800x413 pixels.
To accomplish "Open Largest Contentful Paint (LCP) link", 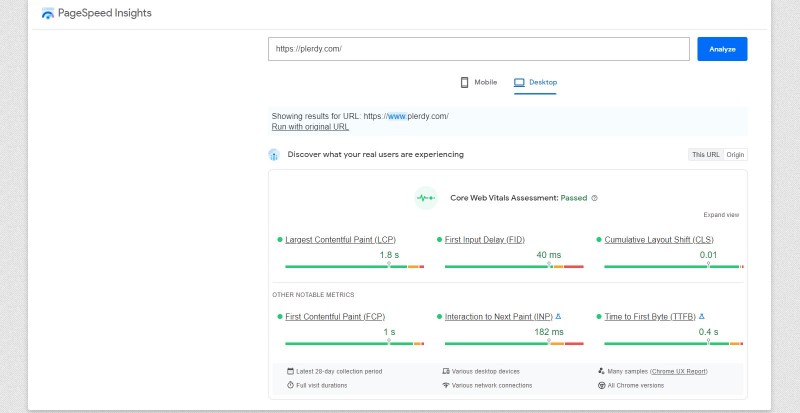I will 340,239.
